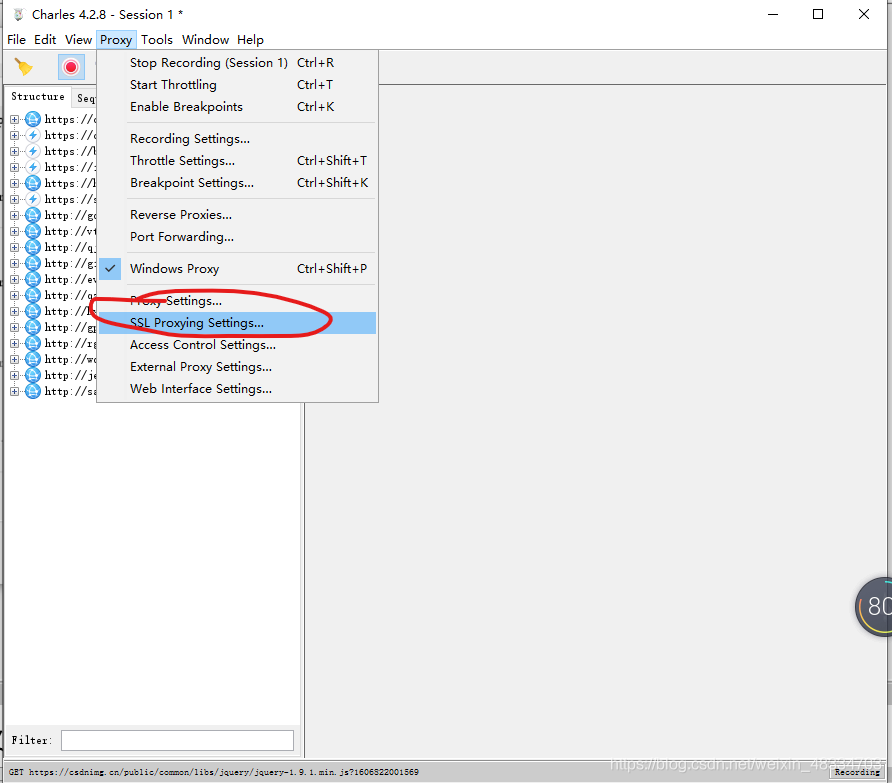The image size is (892, 783).
Task: Click the Filter text field
Action: [177, 740]
